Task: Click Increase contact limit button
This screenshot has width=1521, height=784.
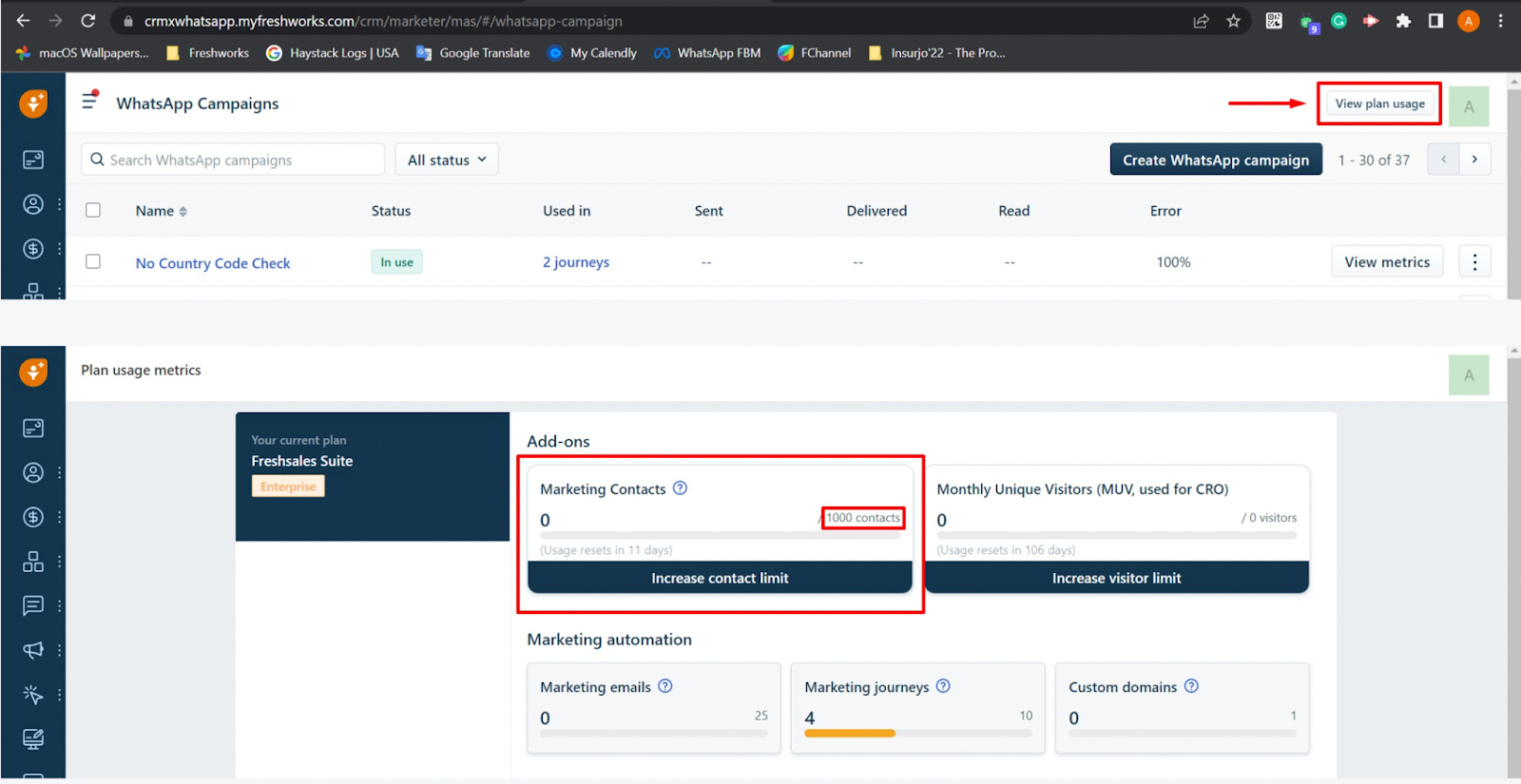Action: point(720,578)
